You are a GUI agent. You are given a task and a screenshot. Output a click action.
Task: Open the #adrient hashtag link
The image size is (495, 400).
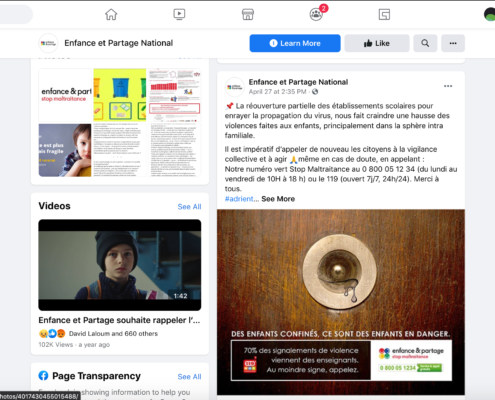point(239,199)
